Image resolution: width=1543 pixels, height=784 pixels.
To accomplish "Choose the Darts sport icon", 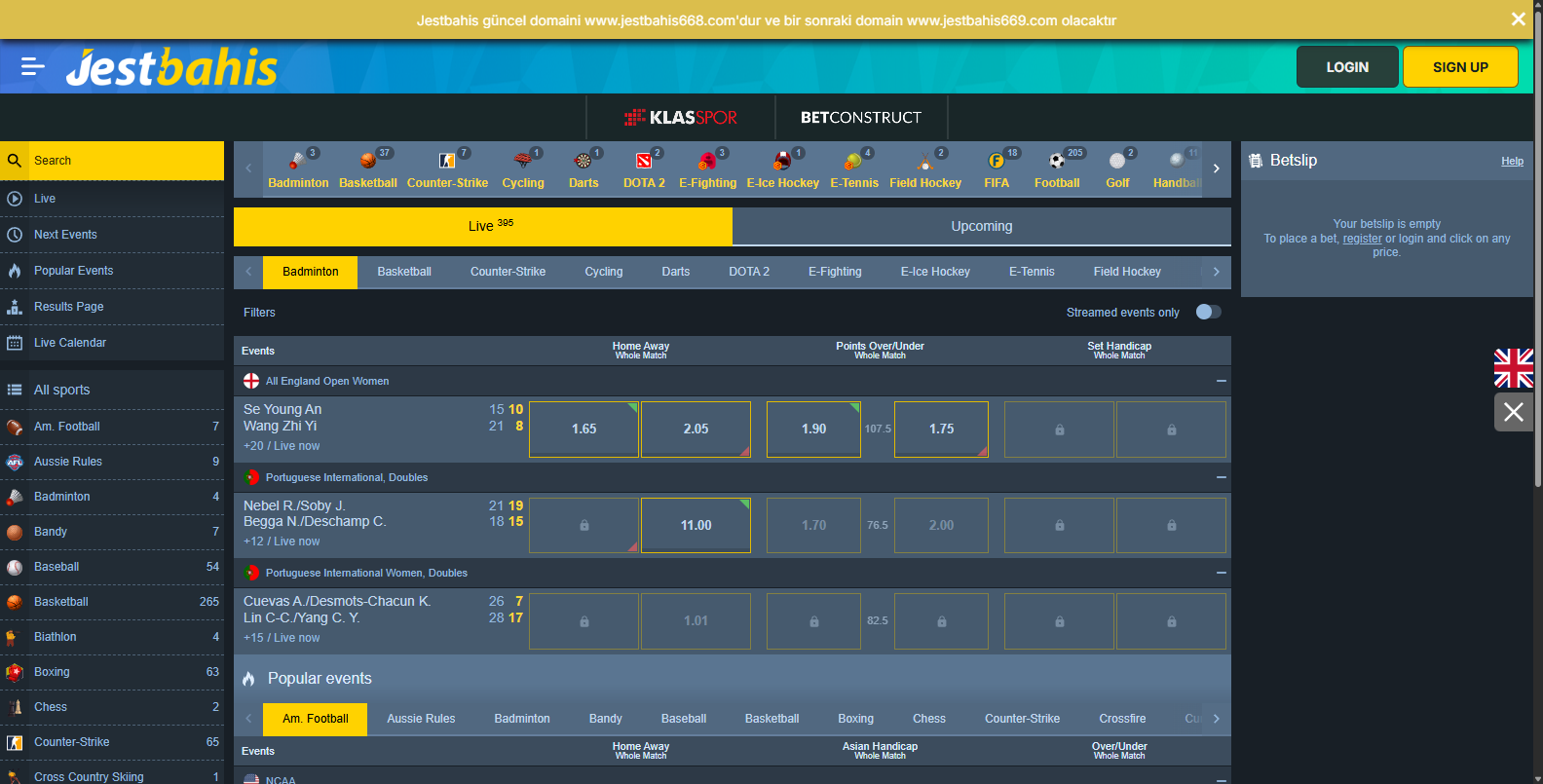I will point(583,162).
